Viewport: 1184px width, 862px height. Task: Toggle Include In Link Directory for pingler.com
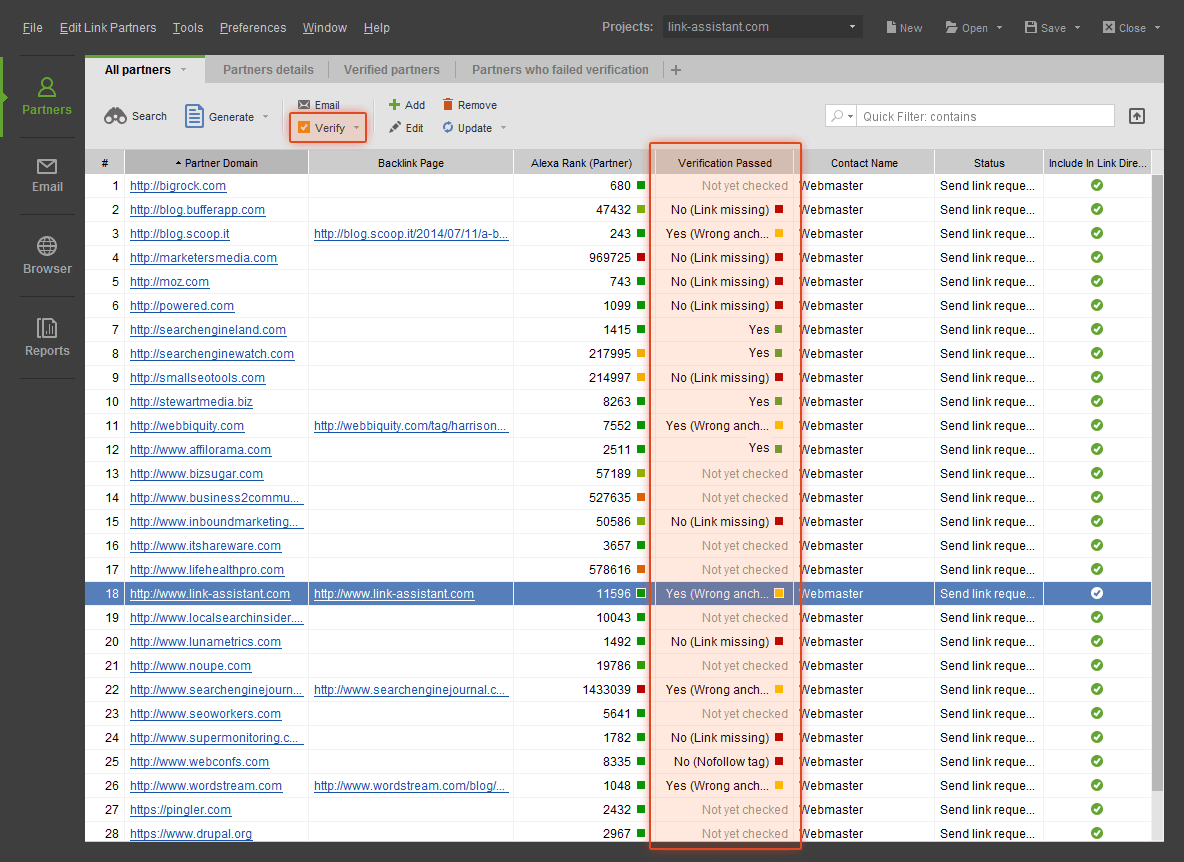click(x=1097, y=809)
